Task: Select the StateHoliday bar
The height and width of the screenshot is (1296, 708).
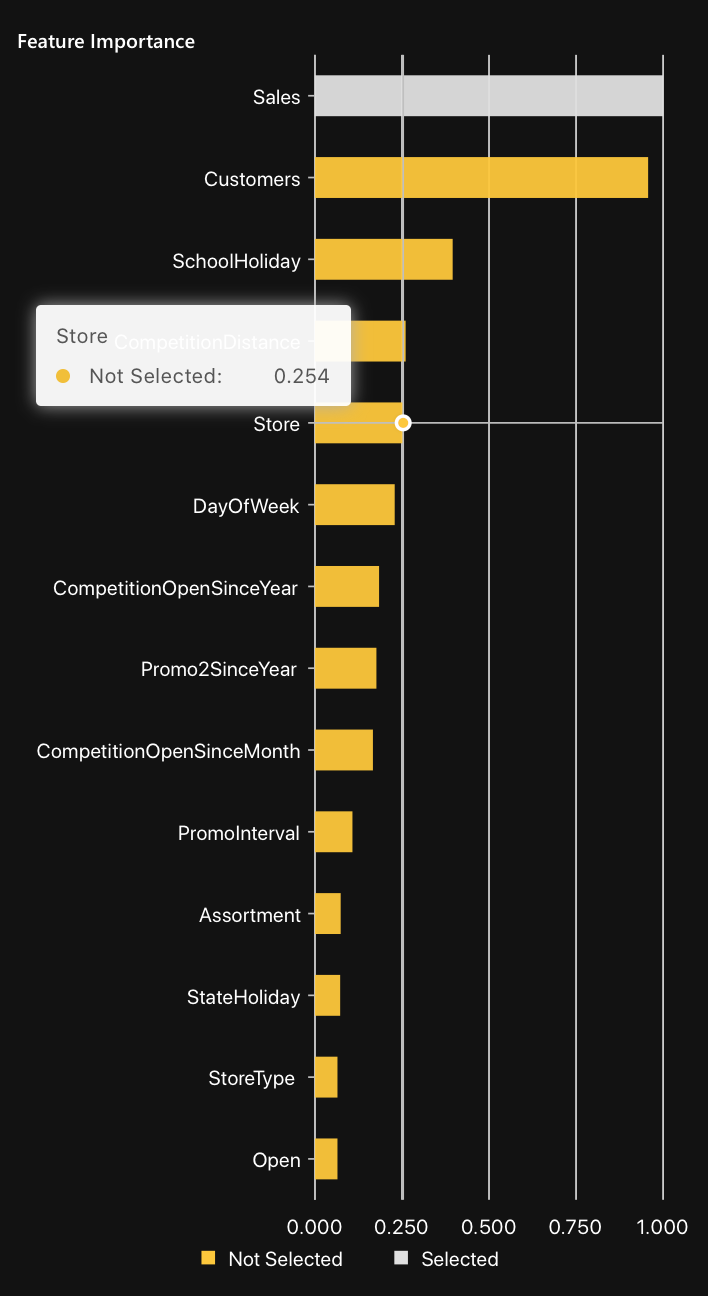Action: tap(327, 996)
